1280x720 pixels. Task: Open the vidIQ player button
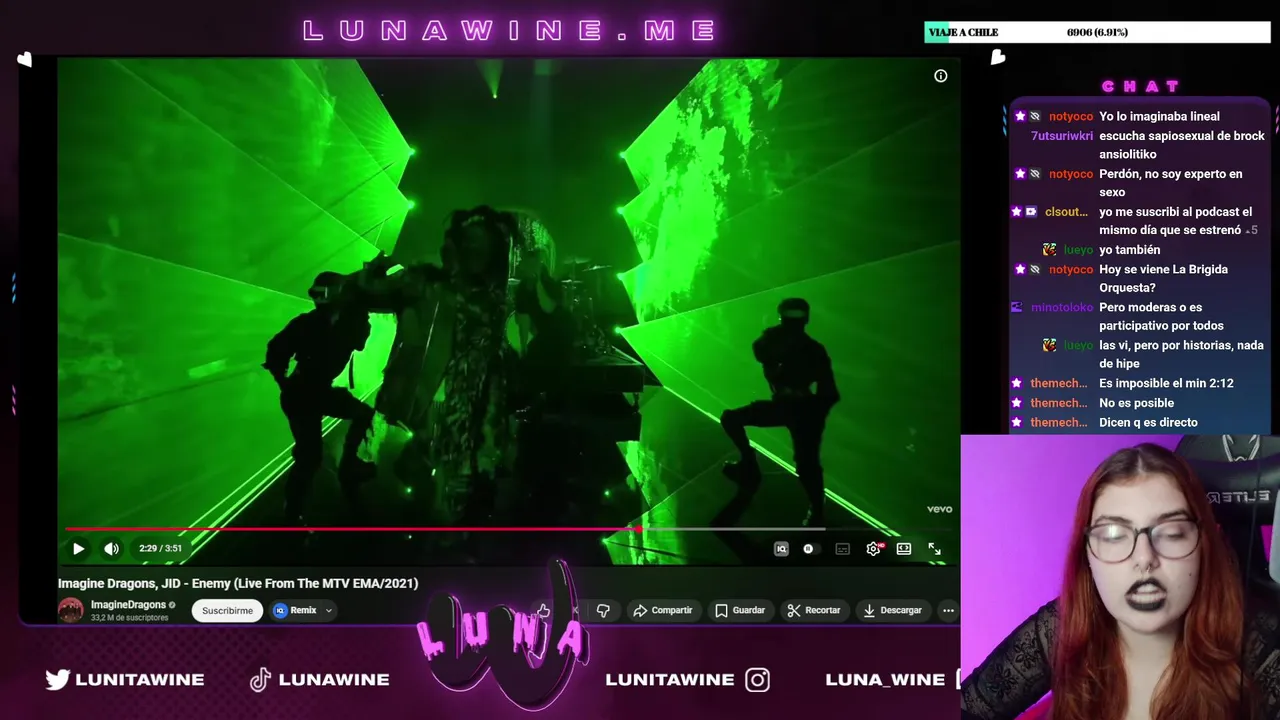(781, 548)
